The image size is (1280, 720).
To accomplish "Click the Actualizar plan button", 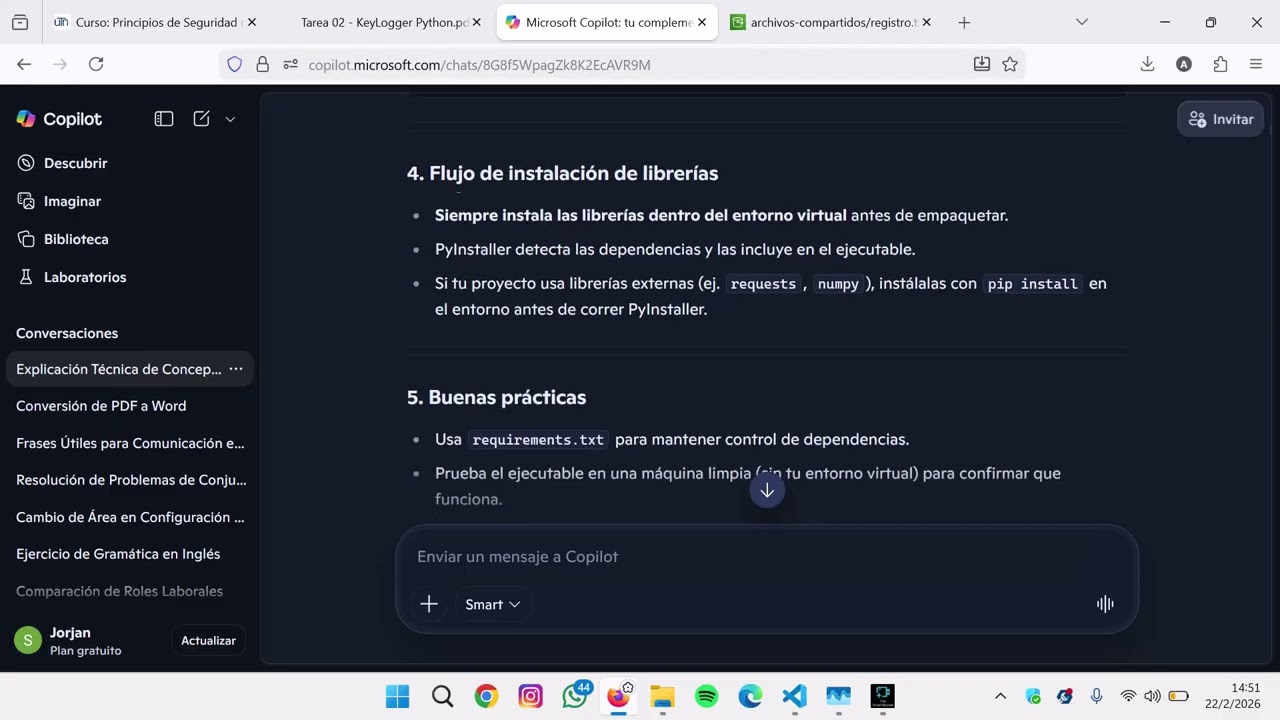I will tap(208, 641).
